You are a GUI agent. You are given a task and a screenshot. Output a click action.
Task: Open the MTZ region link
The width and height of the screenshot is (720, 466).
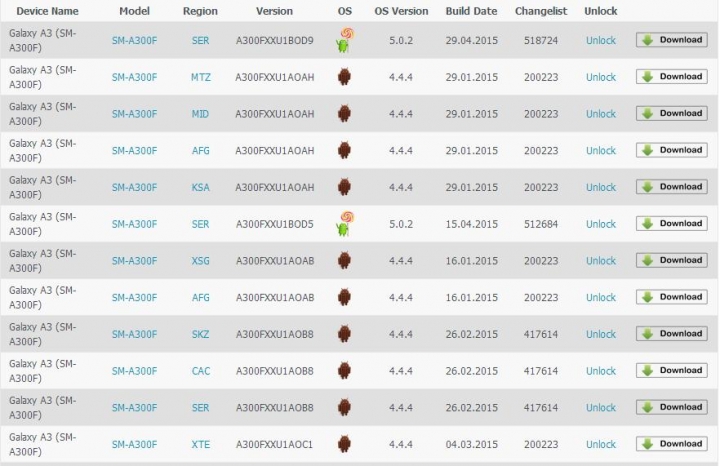coord(201,77)
